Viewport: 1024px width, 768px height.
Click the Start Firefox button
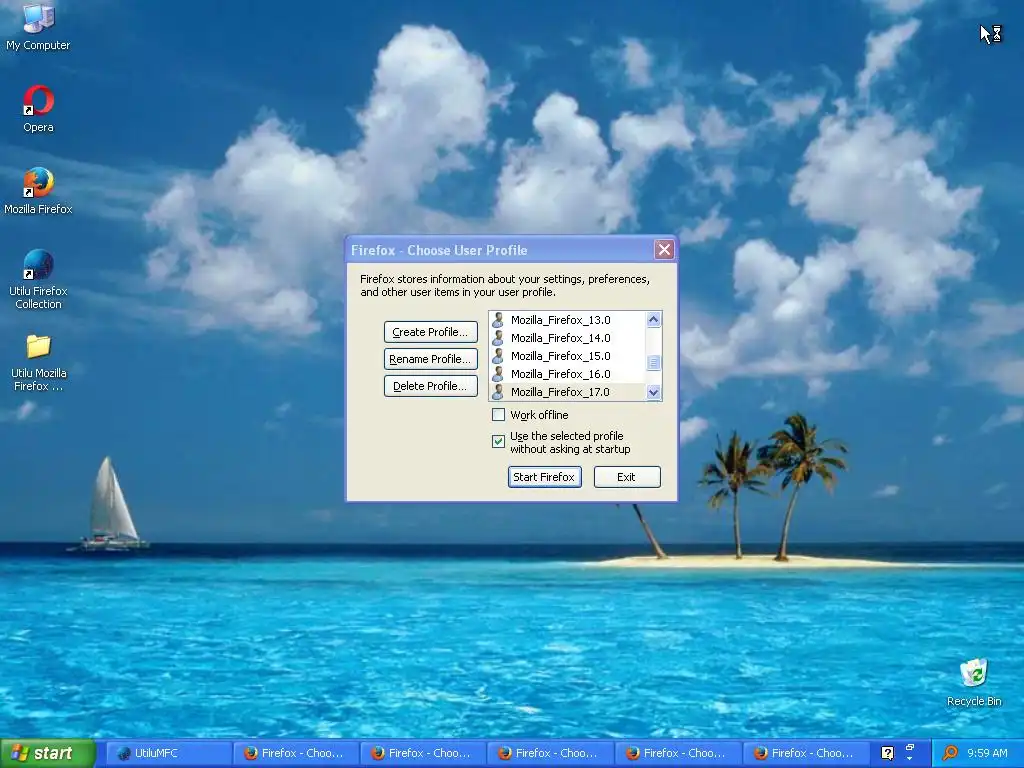[x=545, y=477]
